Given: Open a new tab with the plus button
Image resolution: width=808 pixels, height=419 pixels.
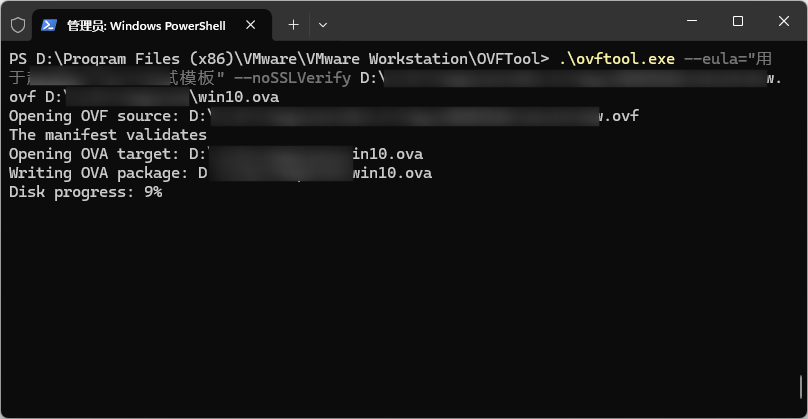Looking at the screenshot, I should click(x=293, y=25).
